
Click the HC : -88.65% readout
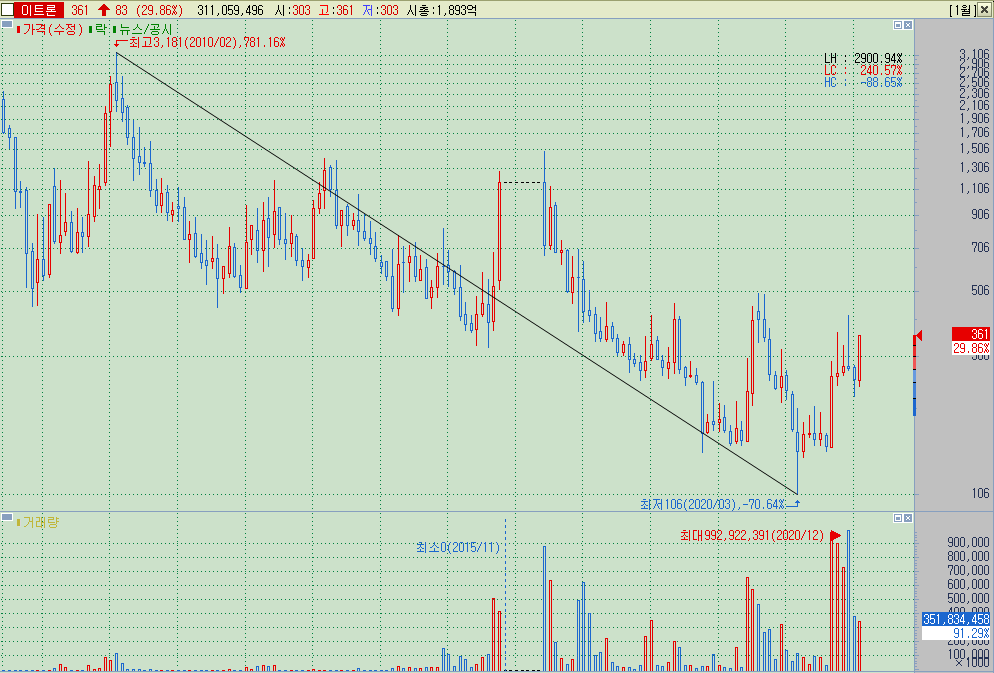(863, 82)
